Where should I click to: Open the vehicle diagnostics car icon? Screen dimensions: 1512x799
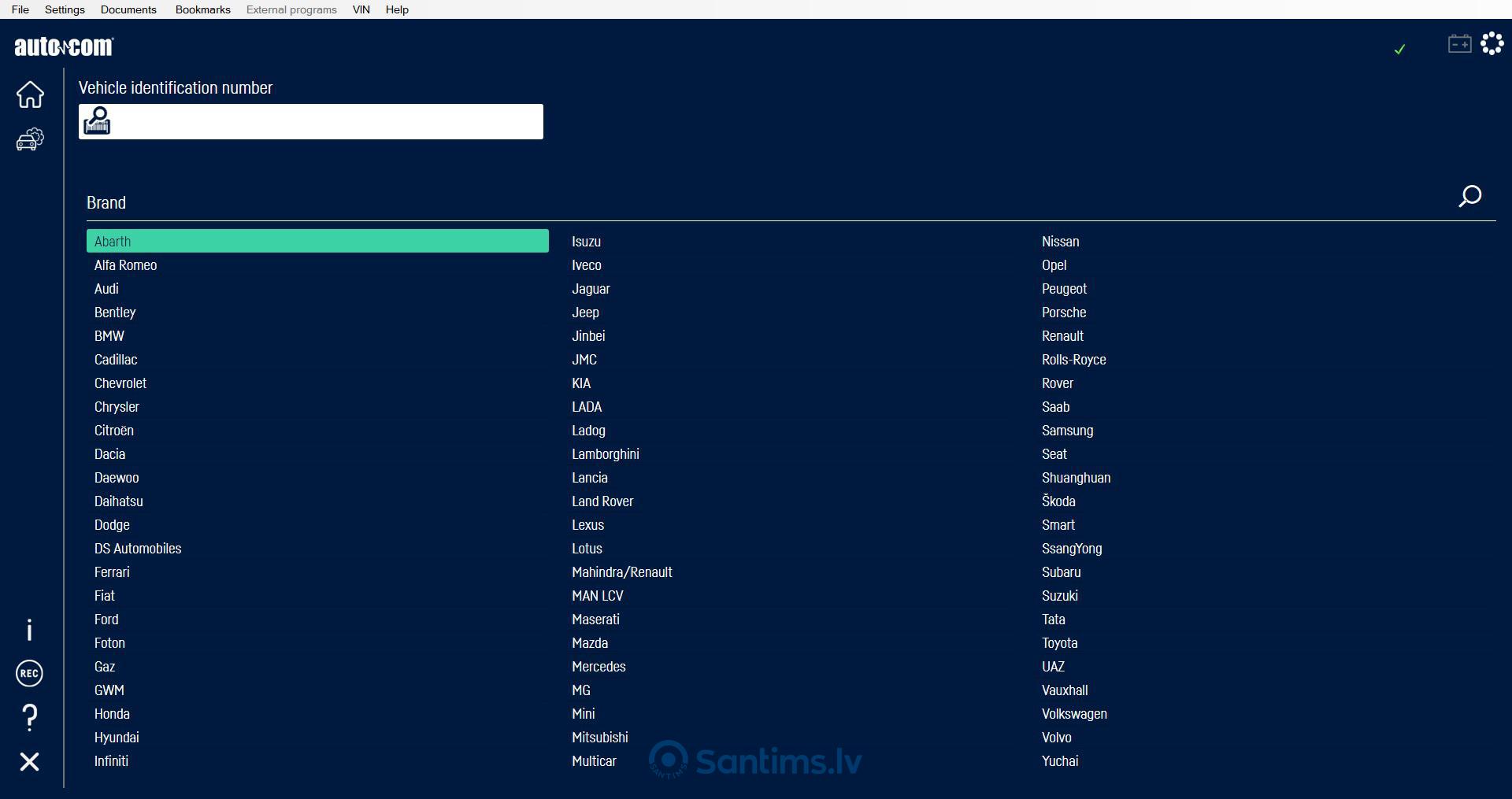[x=30, y=139]
